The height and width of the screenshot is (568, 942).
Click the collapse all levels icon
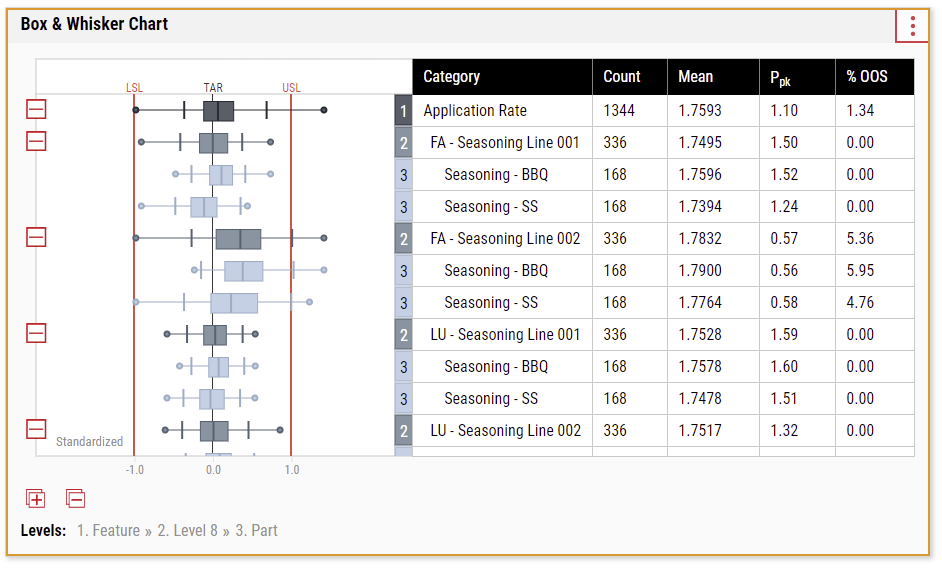(75, 498)
